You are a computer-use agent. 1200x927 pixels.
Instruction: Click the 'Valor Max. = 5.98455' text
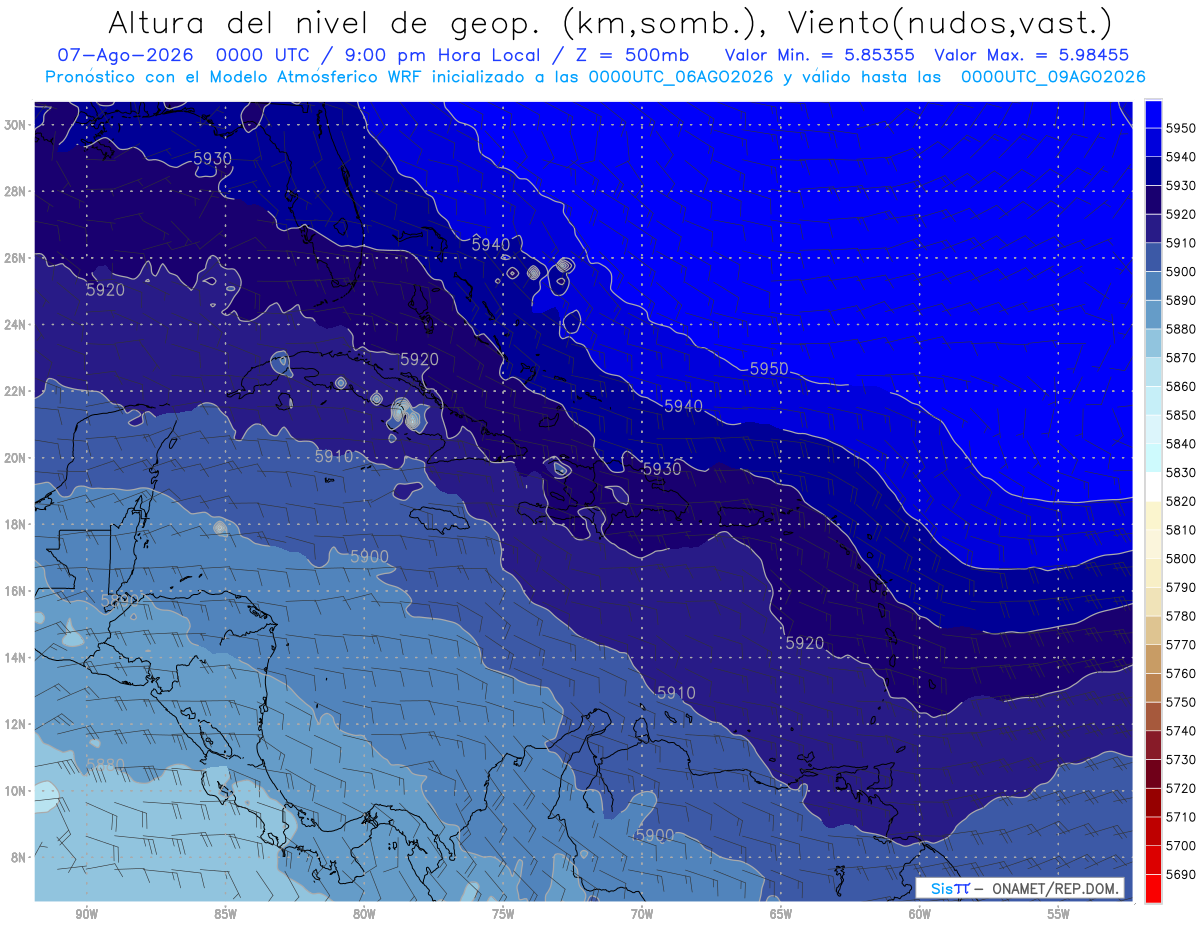[1030, 55]
